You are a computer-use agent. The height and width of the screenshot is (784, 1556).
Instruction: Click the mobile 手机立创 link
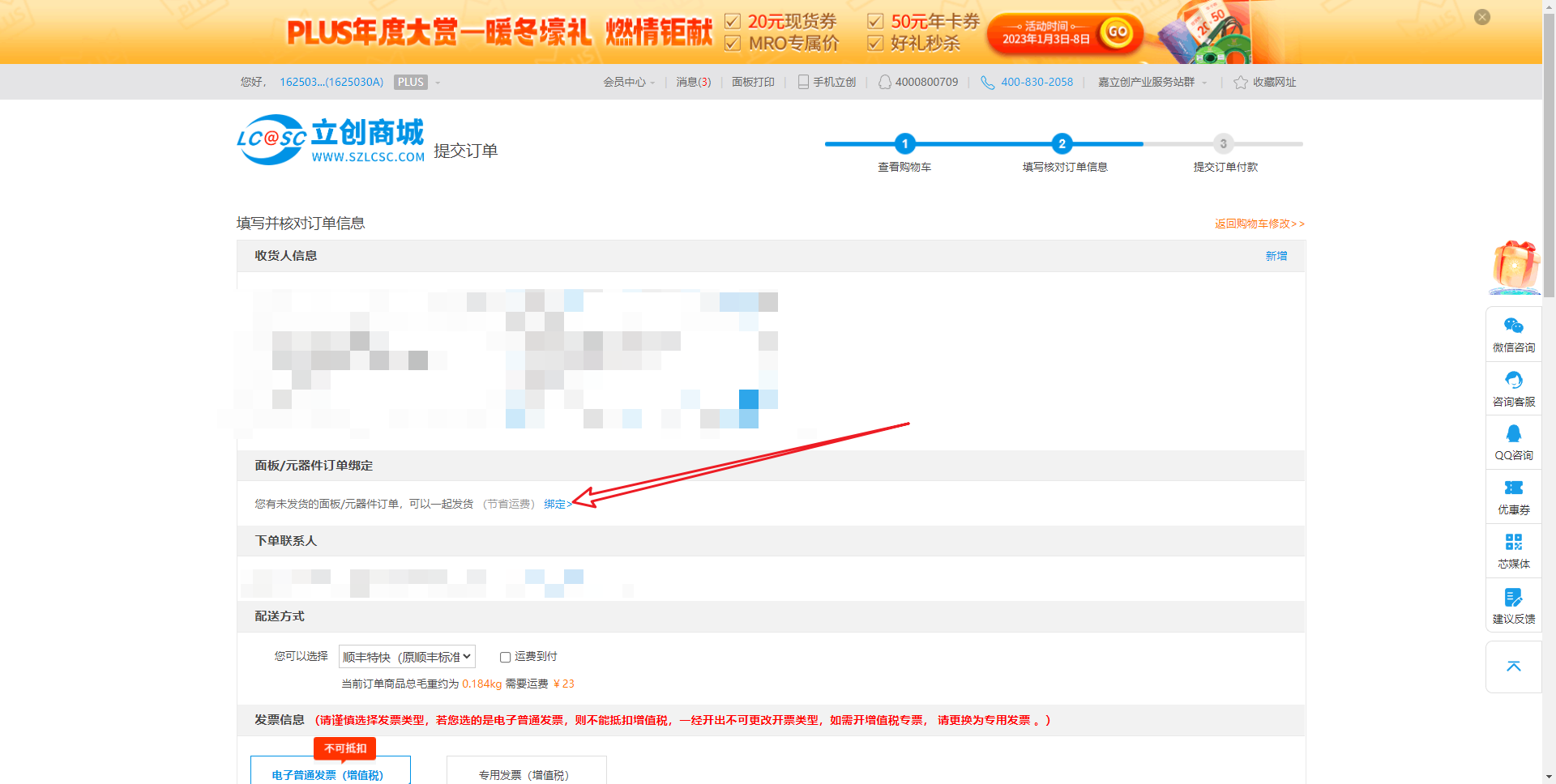tap(827, 82)
